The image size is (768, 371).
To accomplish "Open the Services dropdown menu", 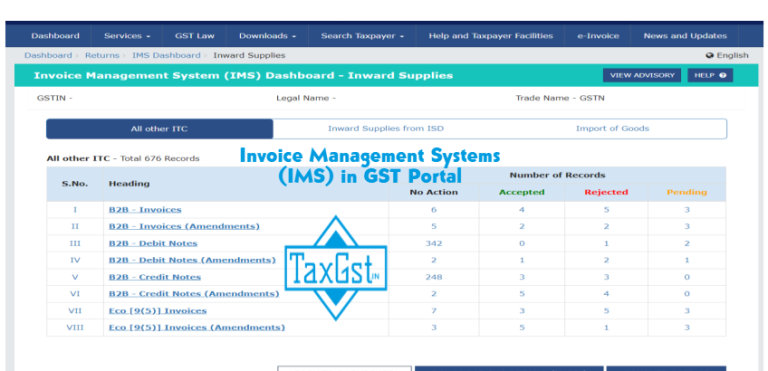I will (x=127, y=36).
